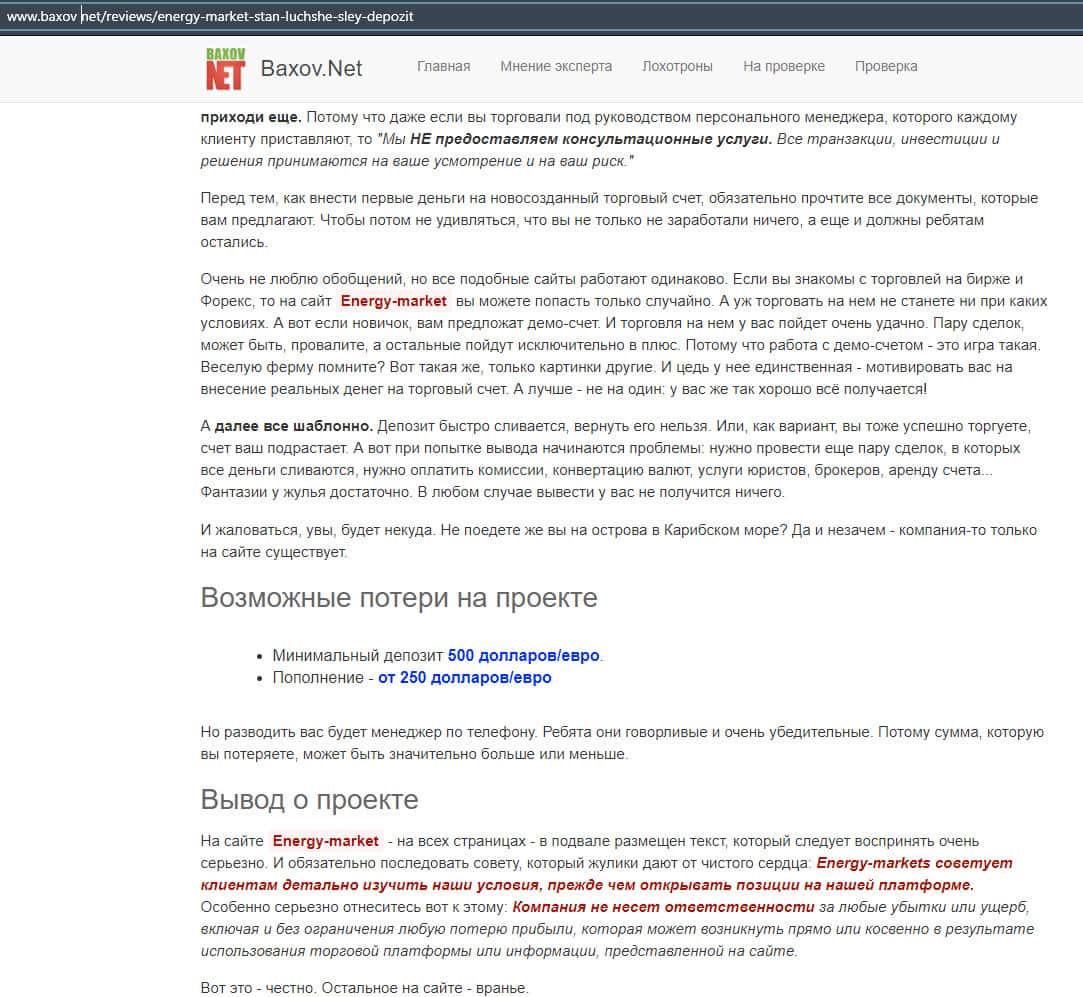Open the На проверке section
This screenshot has height=997, width=1083.
(783, 66)
